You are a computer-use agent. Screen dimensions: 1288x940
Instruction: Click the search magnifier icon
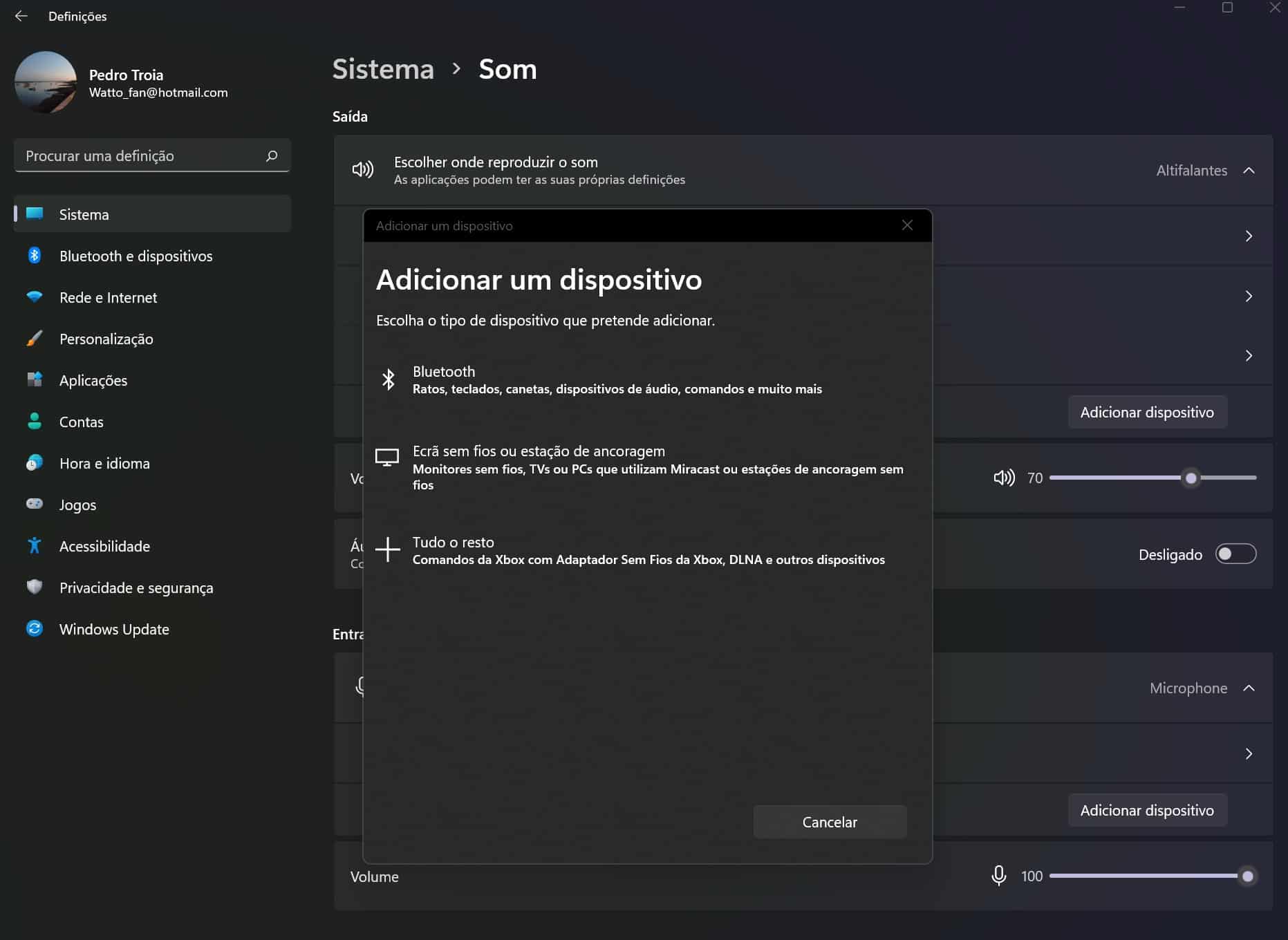coord(272,156)
